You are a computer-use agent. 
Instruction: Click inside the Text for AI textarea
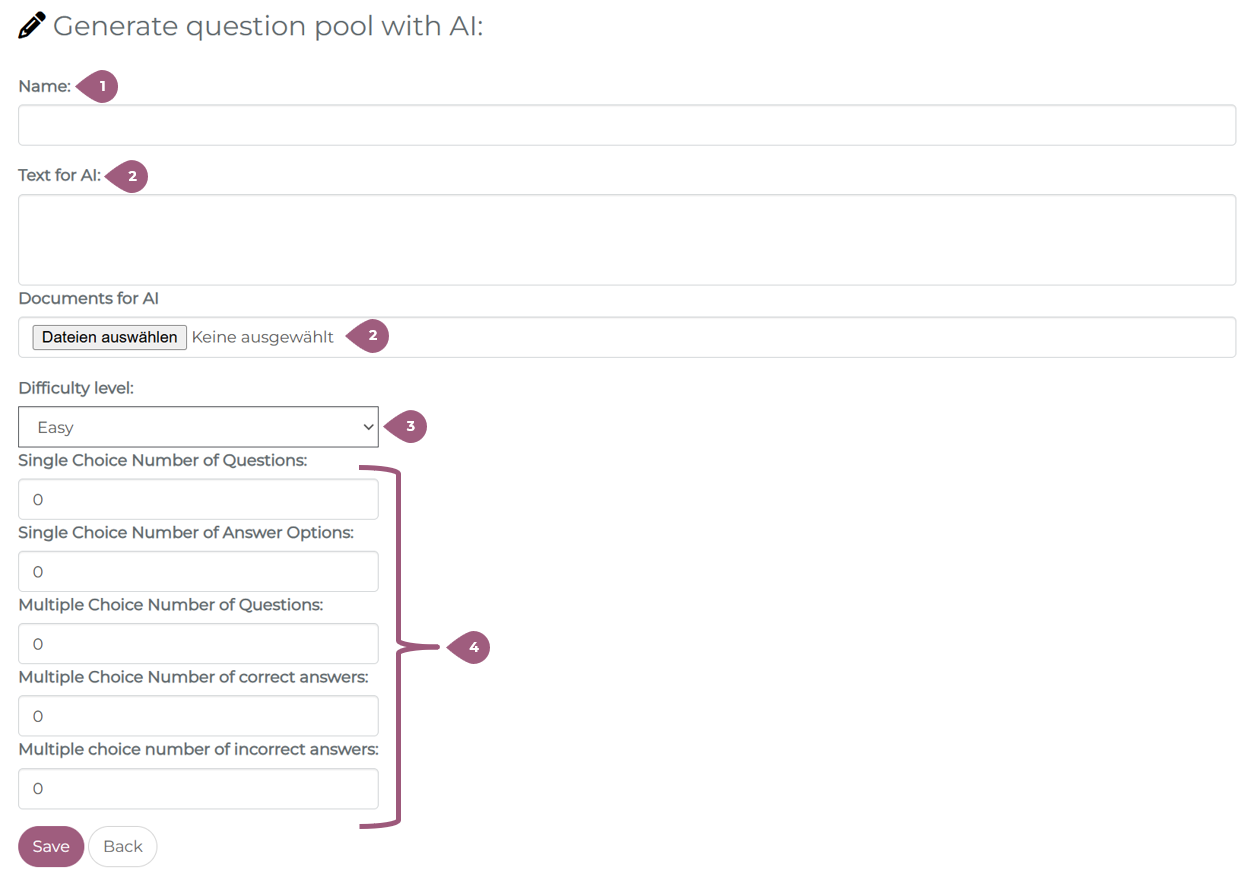tap(626, 240)
